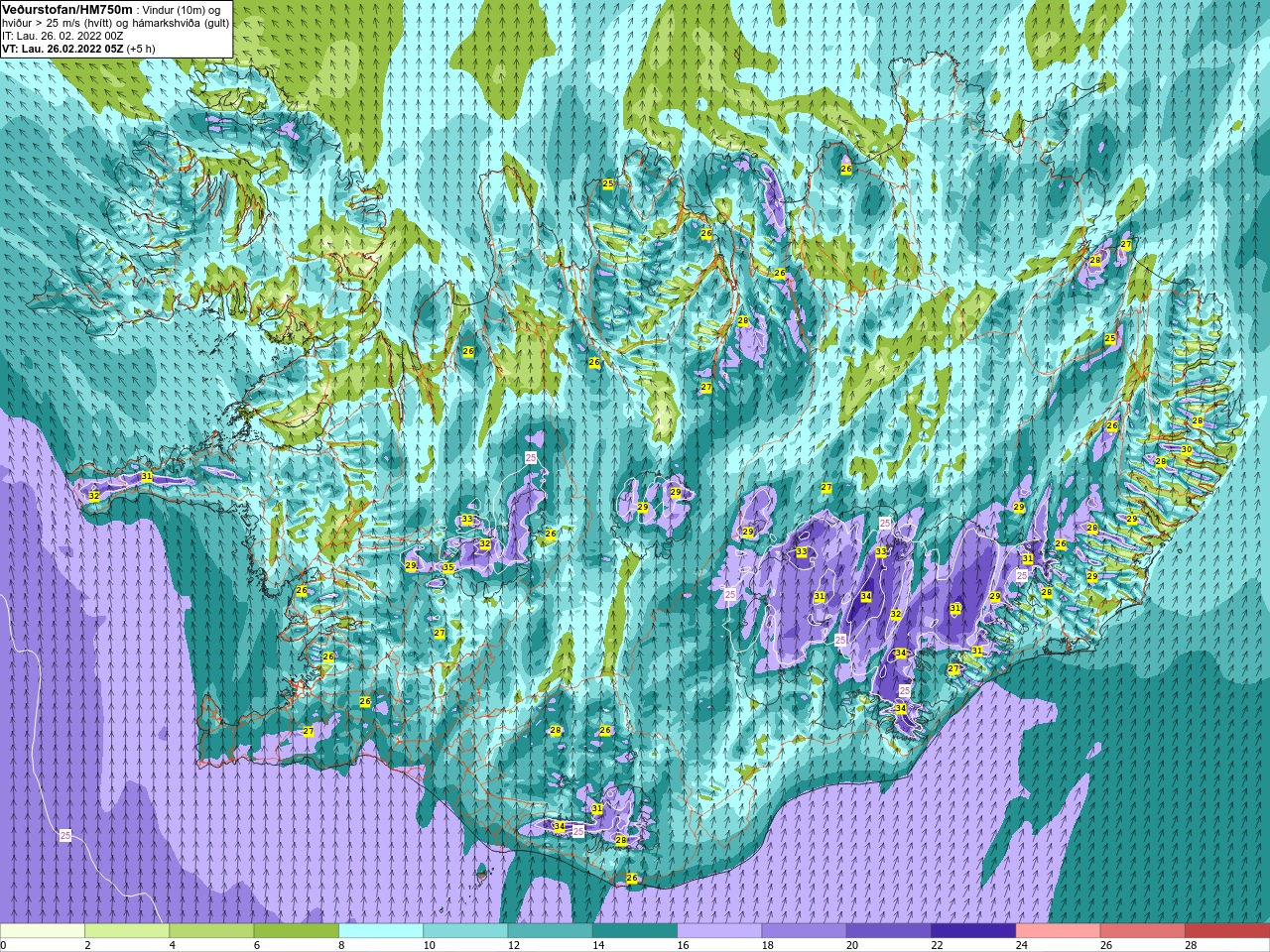This screenshot has width=1270, height=952.
Task: Click the legend scale number "18"
Action: [x=767, y=945]
